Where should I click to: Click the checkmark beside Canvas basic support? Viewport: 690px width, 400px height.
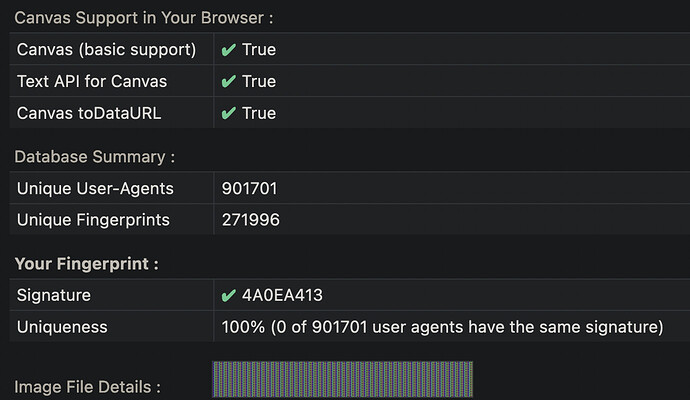click(228, 50)
